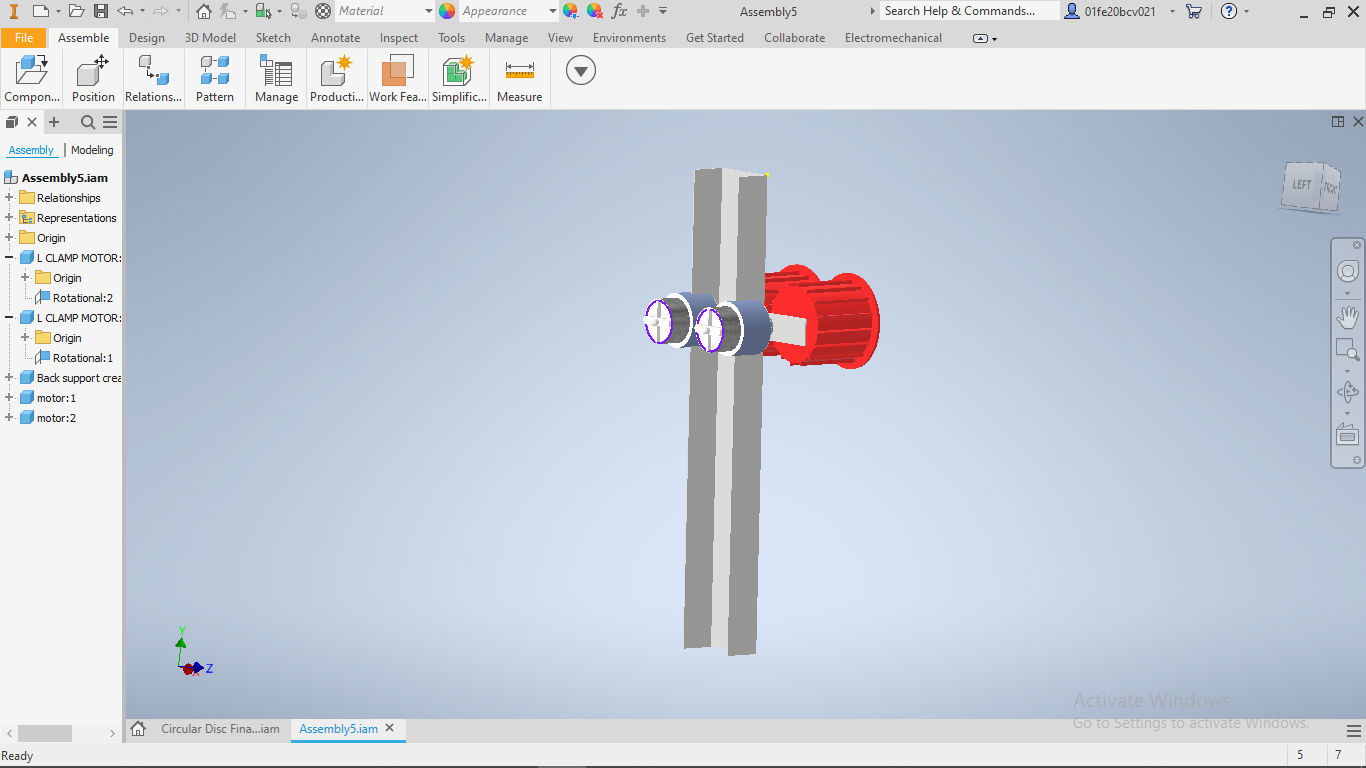Select the Relationships ribbon tool

point(153,79)
